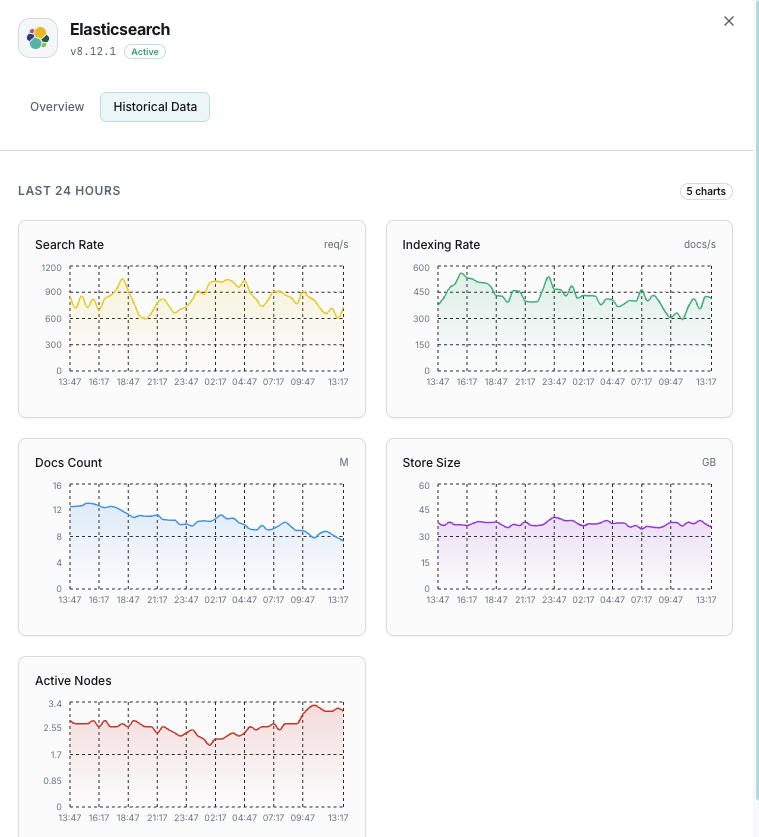Toggle the Active status badge
The width and height of the screenshot is (759, 837).
coord(144,51)
